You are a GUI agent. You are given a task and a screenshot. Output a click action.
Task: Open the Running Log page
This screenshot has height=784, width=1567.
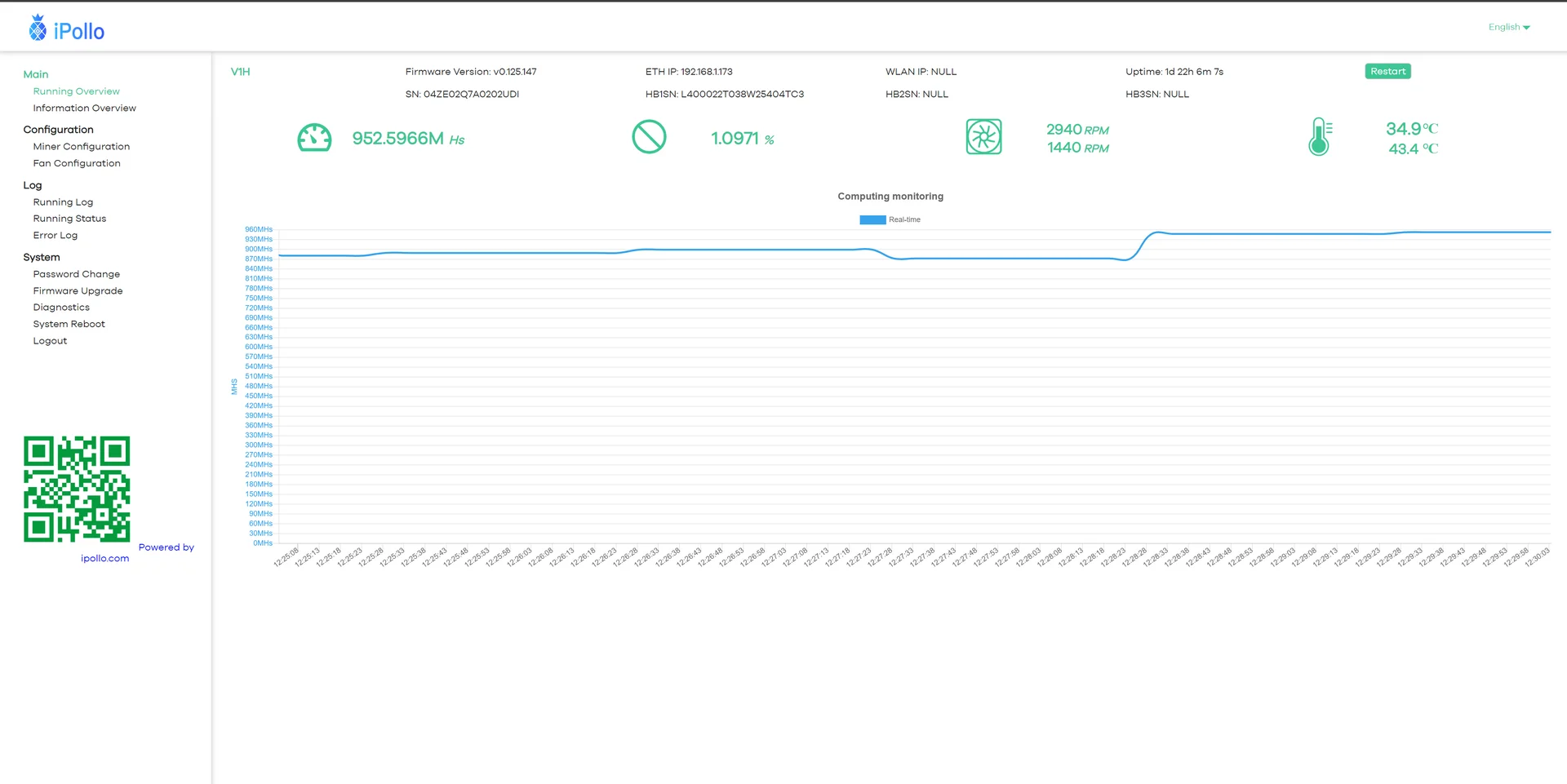click(x=63, y=202)
